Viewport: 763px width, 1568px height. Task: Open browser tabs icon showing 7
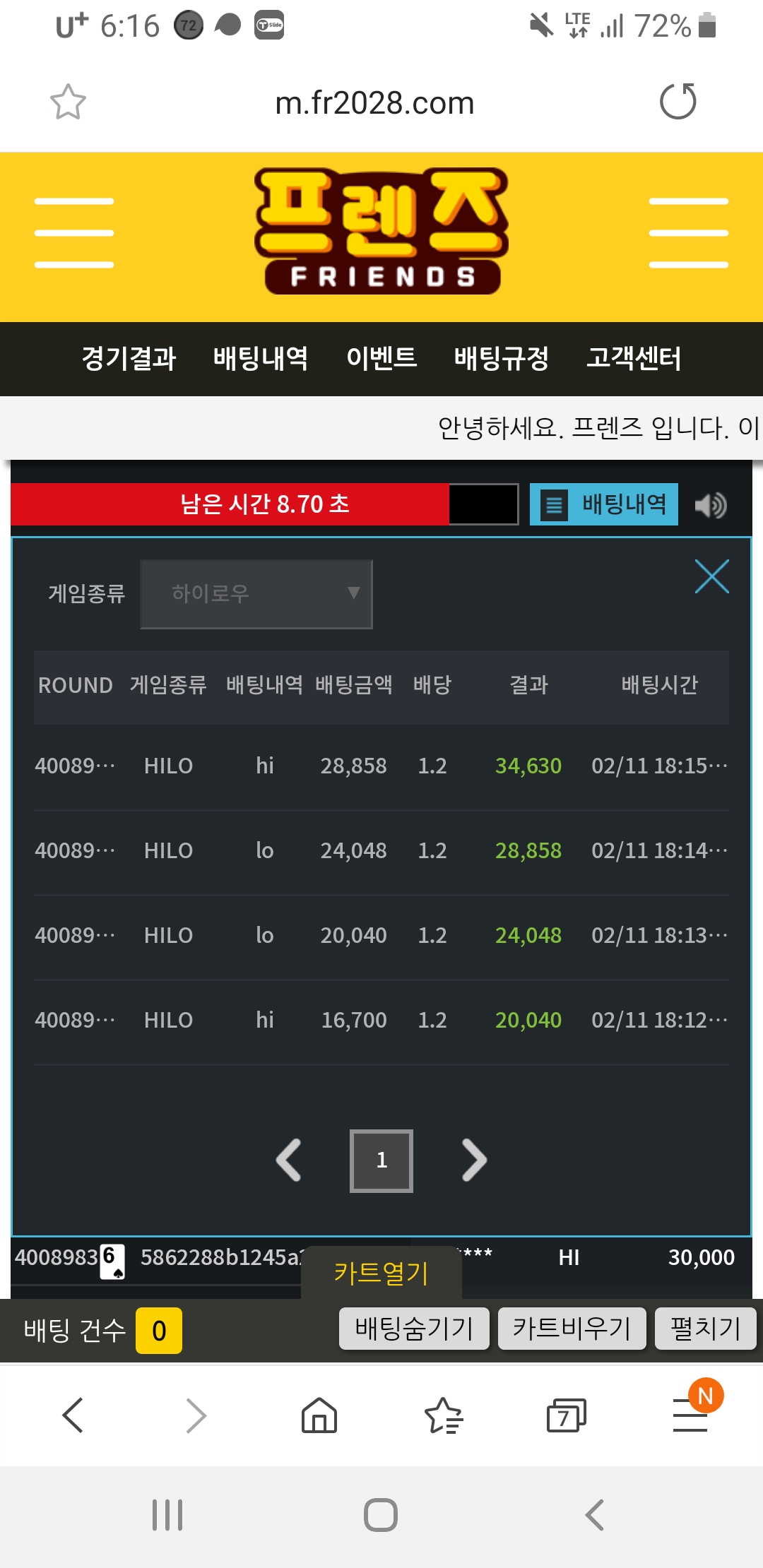click(567, 1415)
